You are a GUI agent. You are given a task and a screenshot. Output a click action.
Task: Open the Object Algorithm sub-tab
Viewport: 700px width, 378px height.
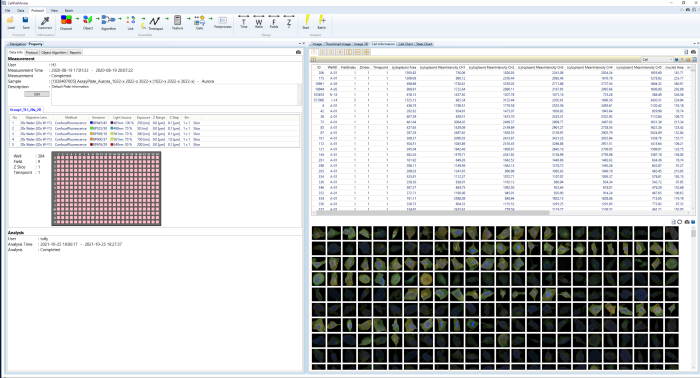click(54, 52)
